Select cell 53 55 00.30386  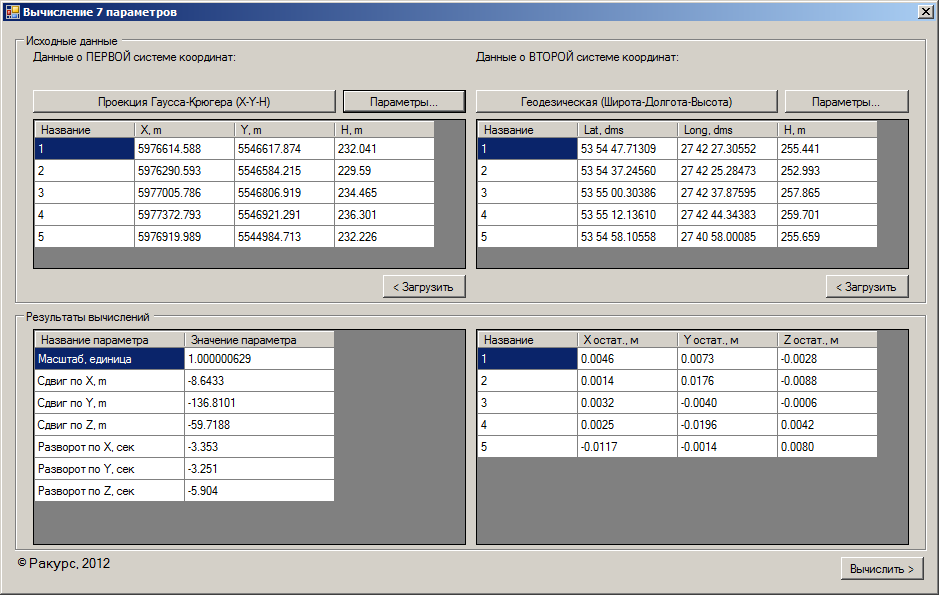point(628,193)
